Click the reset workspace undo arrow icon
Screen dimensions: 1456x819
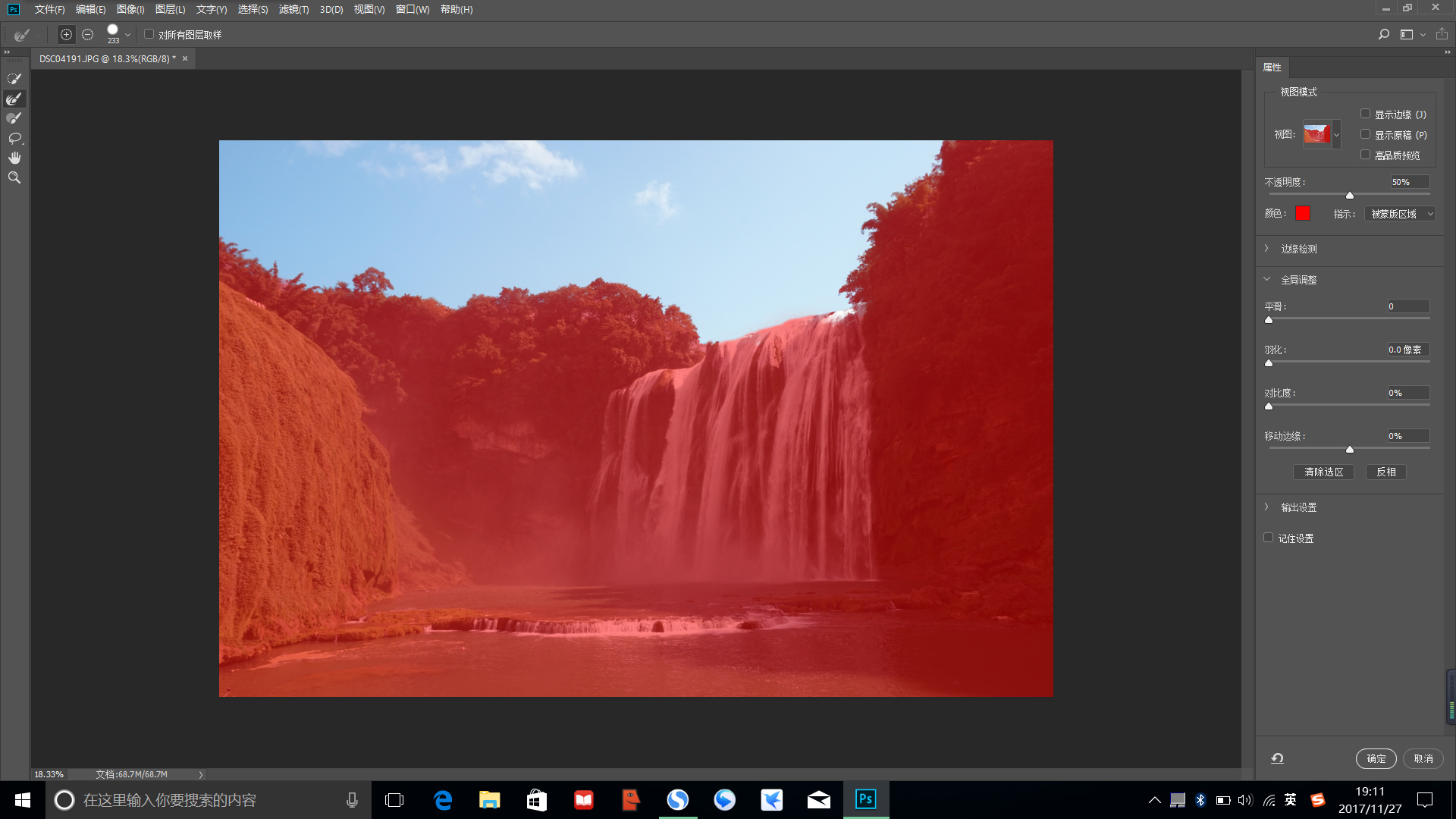click(1277, 758)
